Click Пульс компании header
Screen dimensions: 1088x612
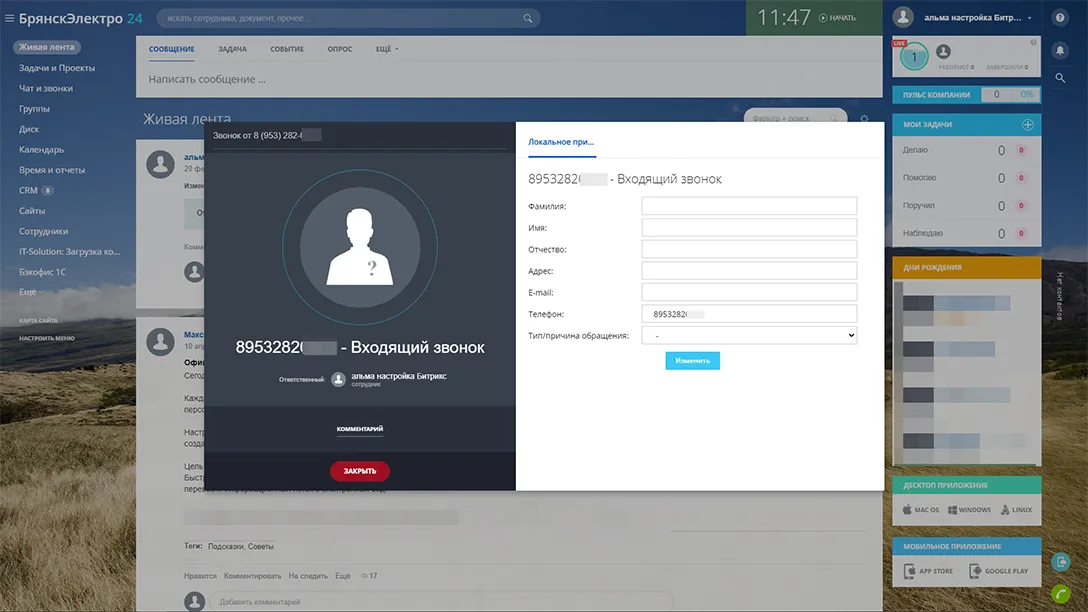[x=936, y=95]
